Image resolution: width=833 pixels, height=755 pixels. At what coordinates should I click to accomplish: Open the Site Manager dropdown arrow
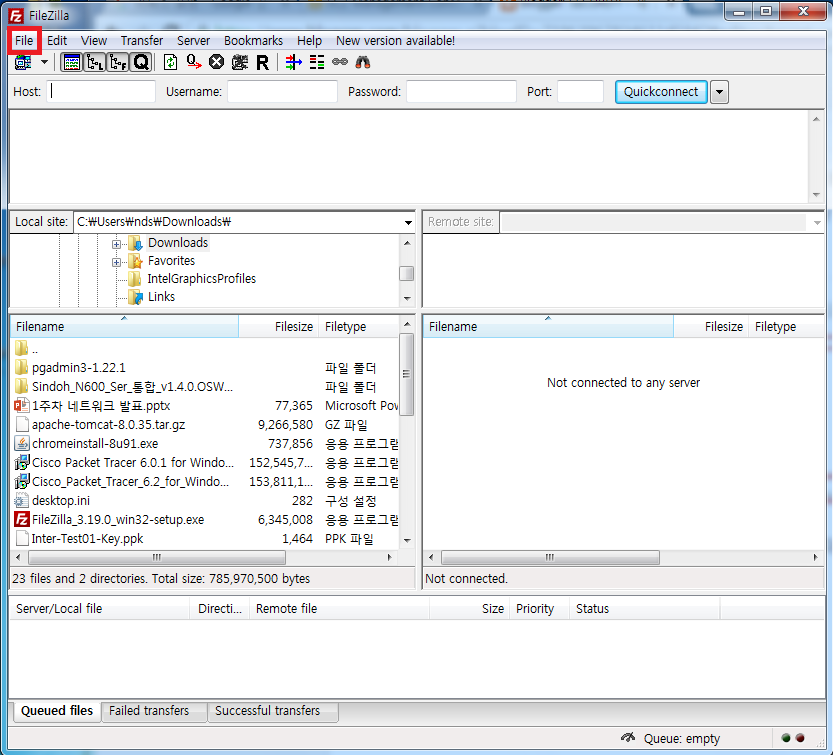pos(45,63)
